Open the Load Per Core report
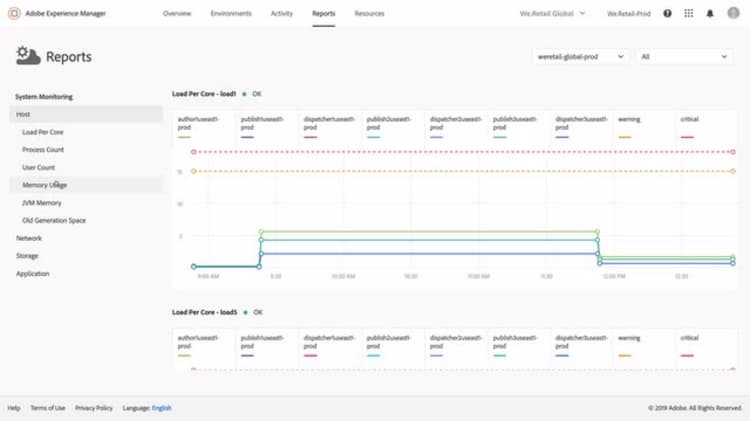 point(43,132)
